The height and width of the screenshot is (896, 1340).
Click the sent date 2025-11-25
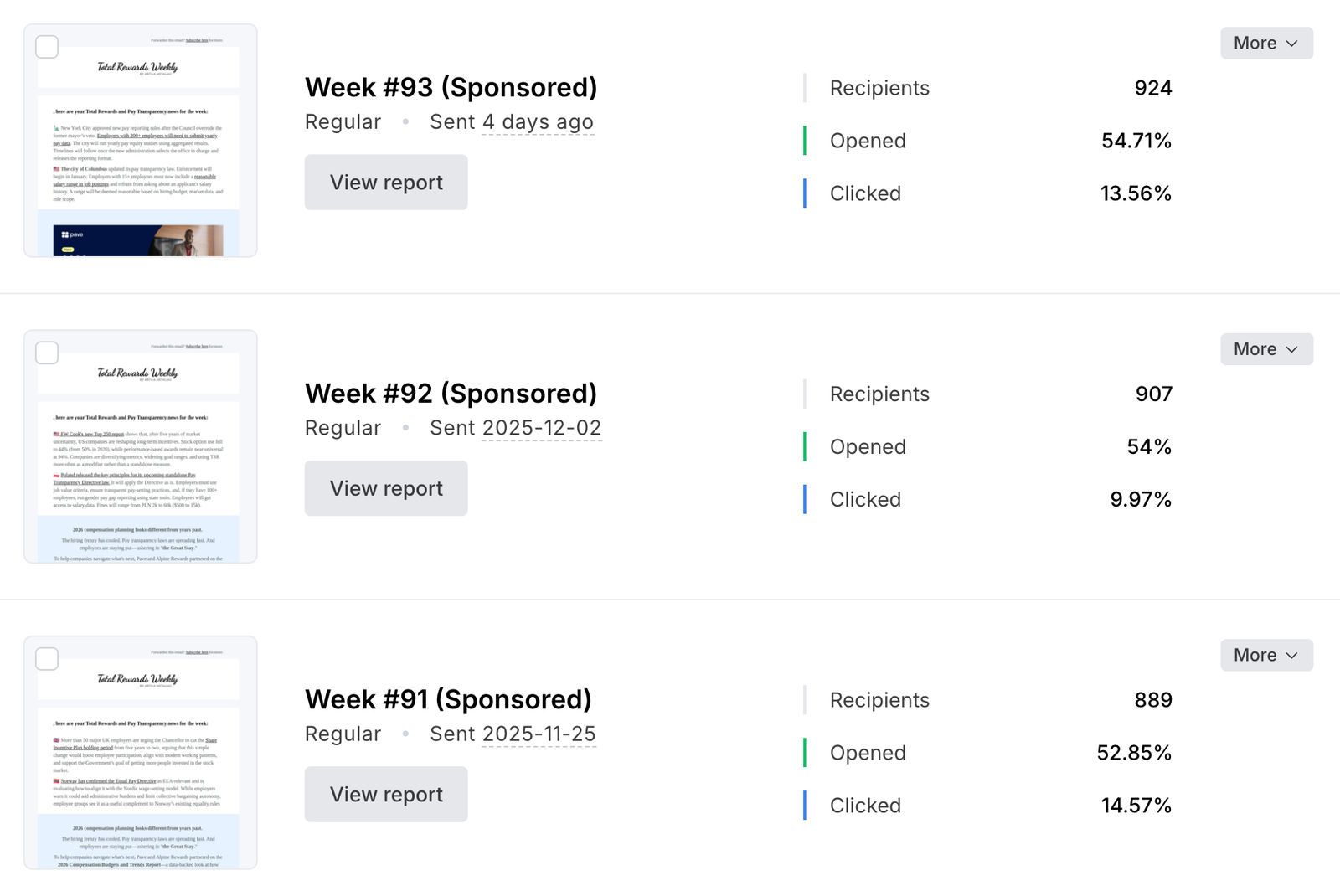pyautogui.click(x=539, y=734)
